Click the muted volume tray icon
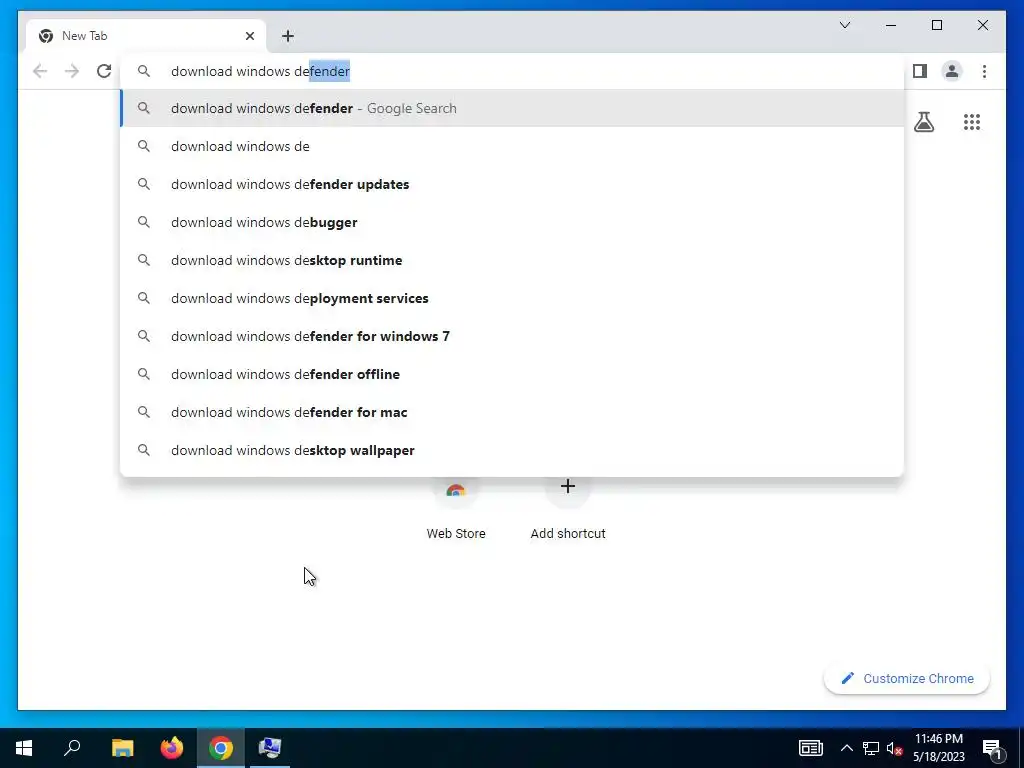 tap(894, 748)
